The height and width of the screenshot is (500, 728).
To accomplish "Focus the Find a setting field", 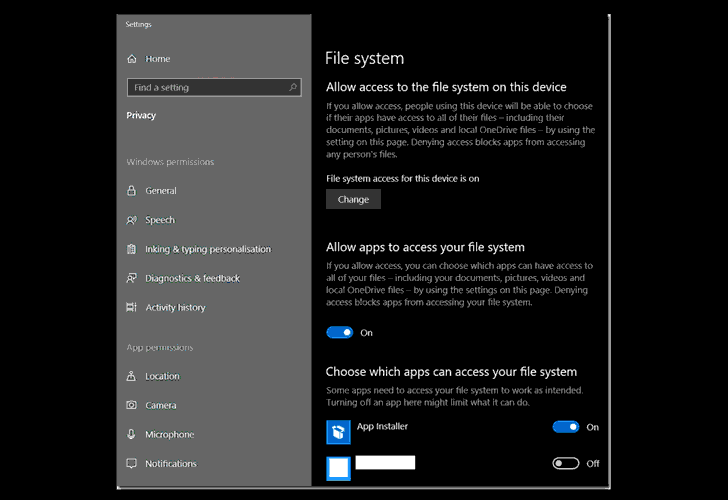I will pos(214,87).
